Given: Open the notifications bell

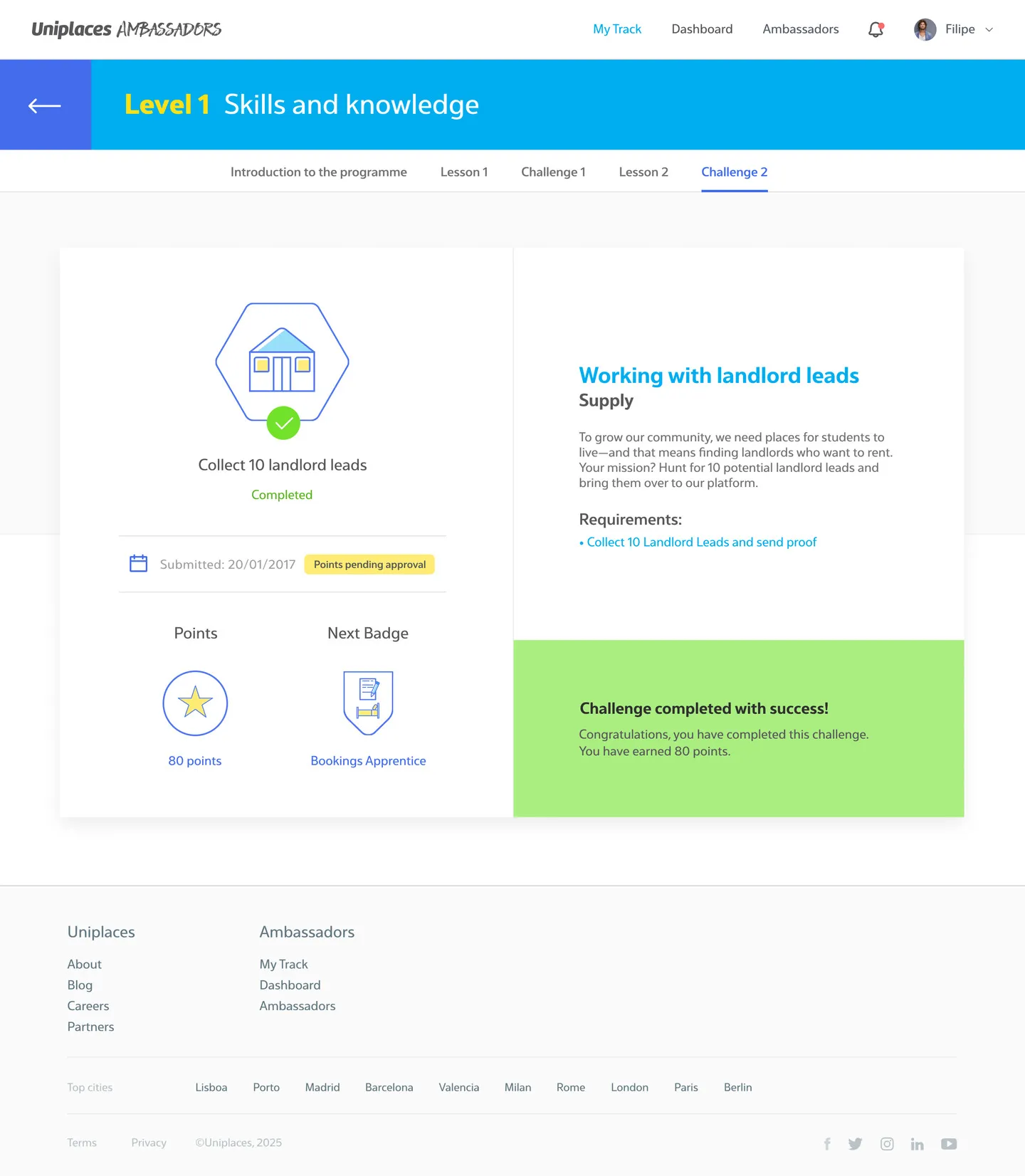Looking at the screenshot, I should coord(876,29).
